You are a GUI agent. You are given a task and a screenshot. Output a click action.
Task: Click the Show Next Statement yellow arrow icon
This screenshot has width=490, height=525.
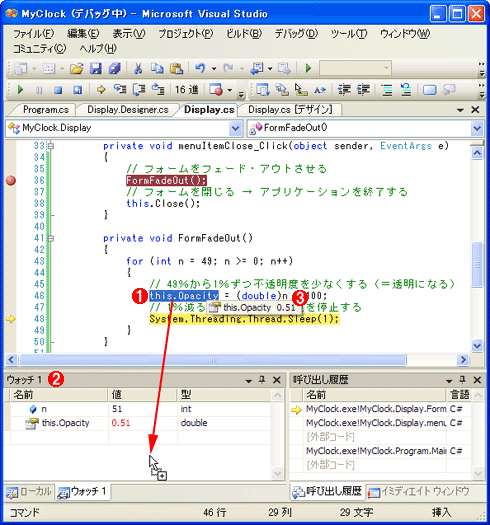click(x=100, y=90)
